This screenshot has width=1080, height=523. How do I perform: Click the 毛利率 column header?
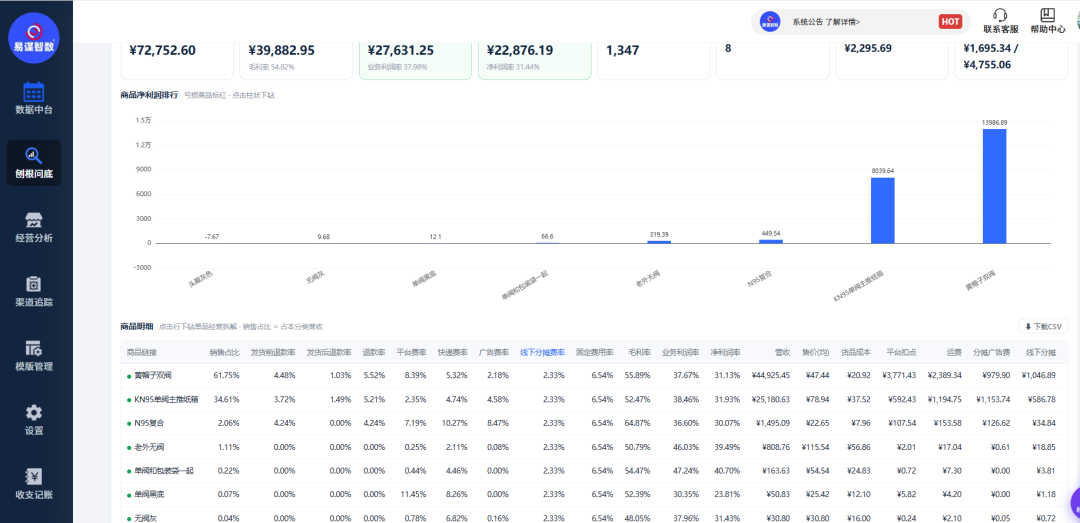tap(640, 352)
